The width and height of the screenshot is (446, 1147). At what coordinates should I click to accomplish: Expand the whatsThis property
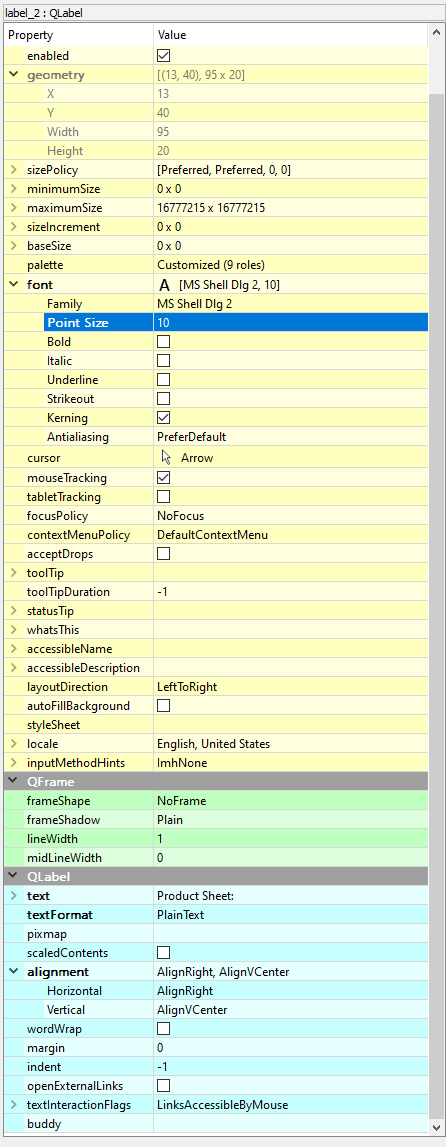click(14, 630)
